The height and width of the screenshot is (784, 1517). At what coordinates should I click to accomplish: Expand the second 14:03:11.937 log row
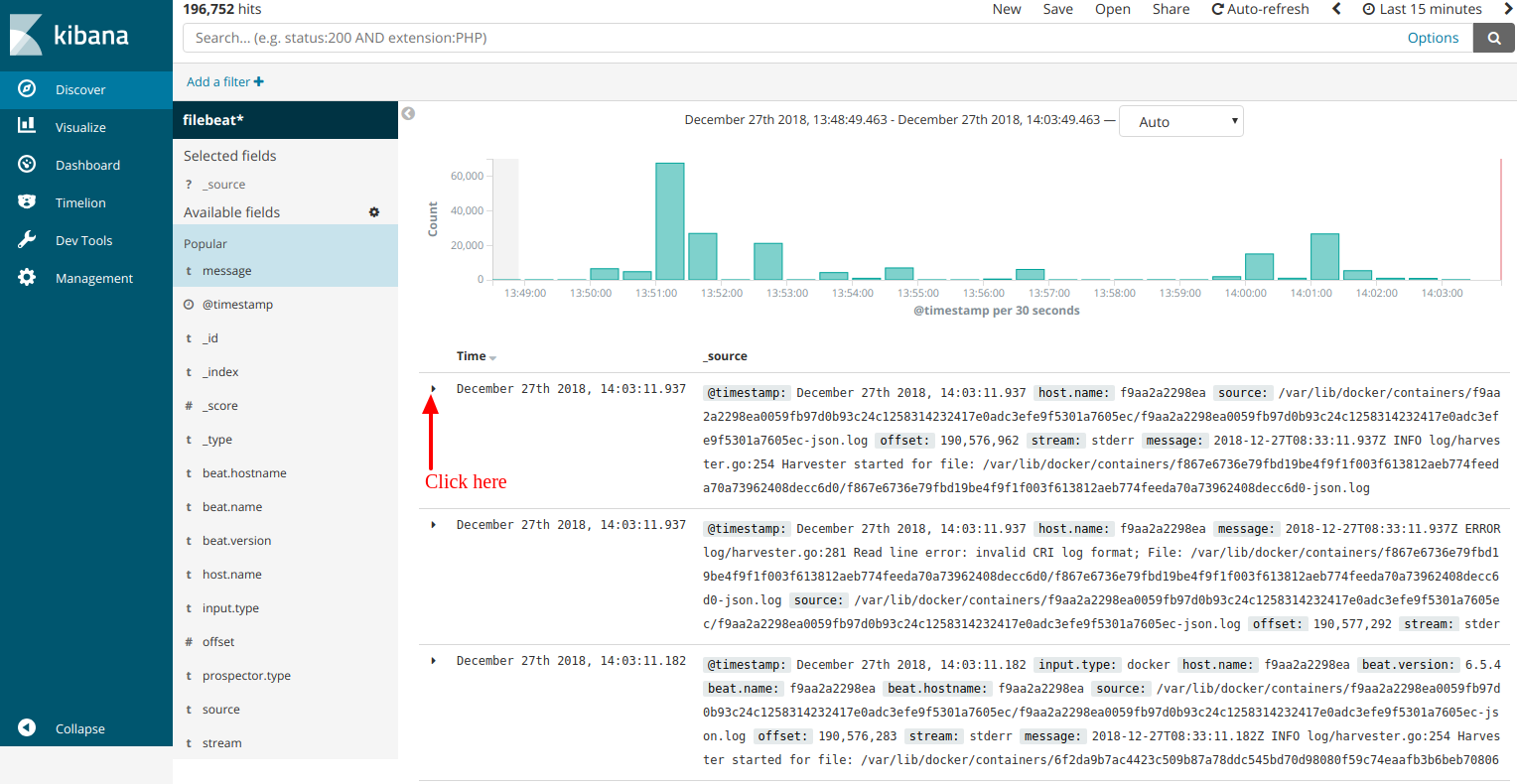click(x=434, y=525)
